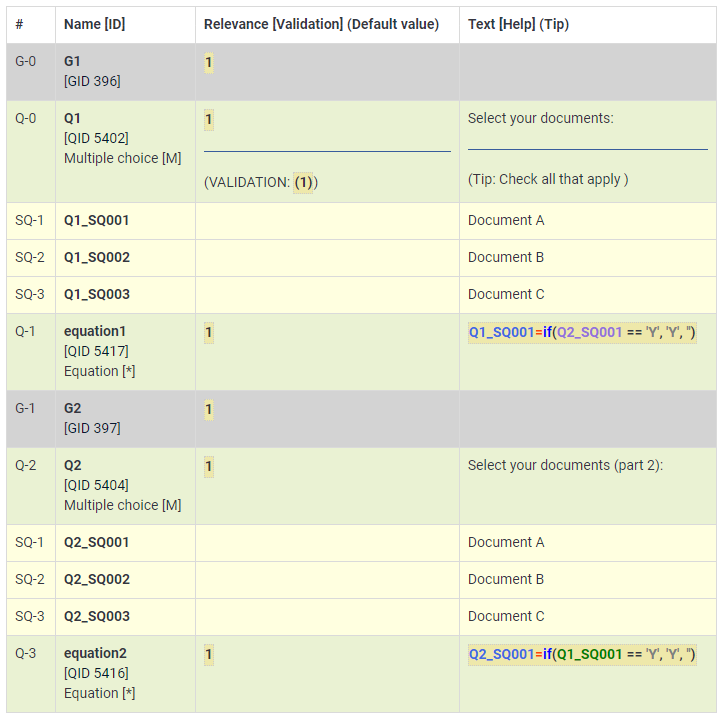Open question Q2 with QID 5404
This screenshot has width=725, height=720.
coord(72,466)
